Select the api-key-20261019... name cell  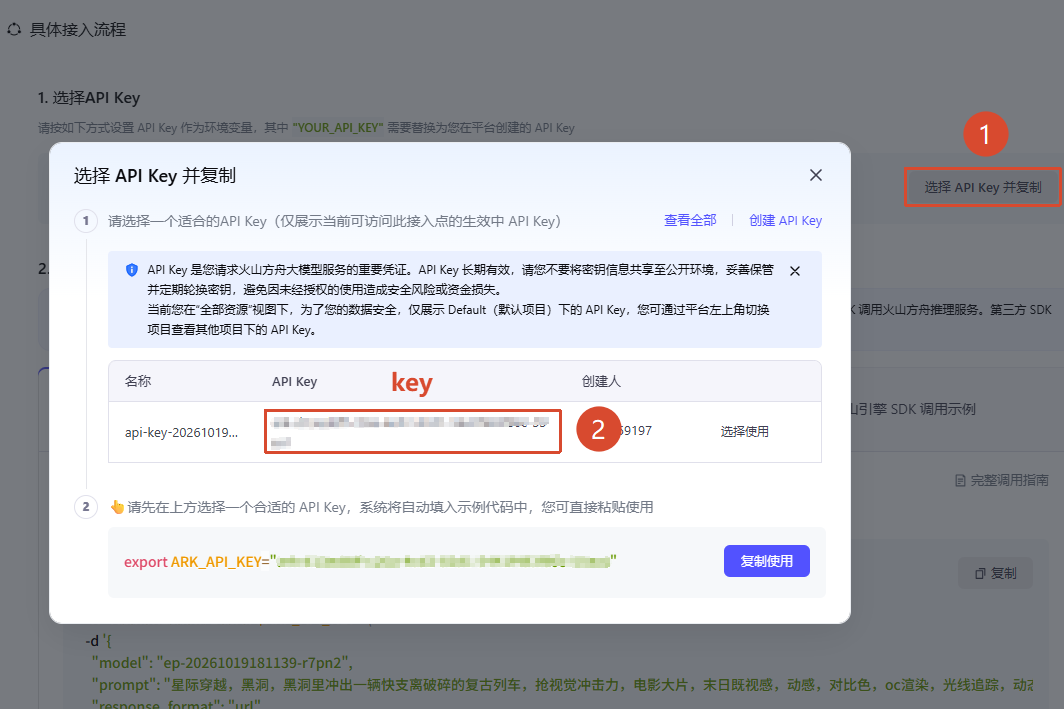tap(181, 432)
